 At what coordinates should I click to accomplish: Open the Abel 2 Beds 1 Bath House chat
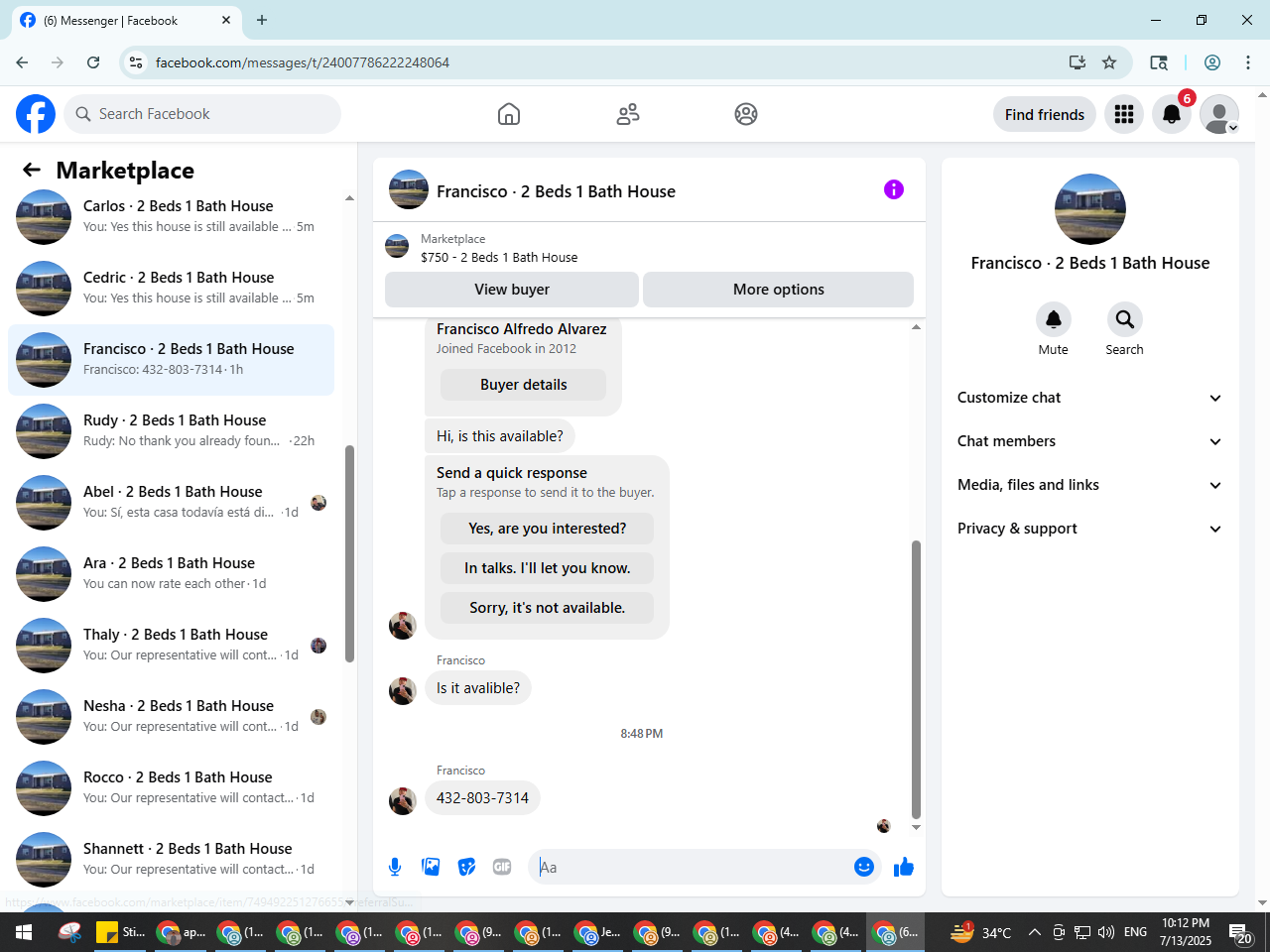tap(171, 503)
